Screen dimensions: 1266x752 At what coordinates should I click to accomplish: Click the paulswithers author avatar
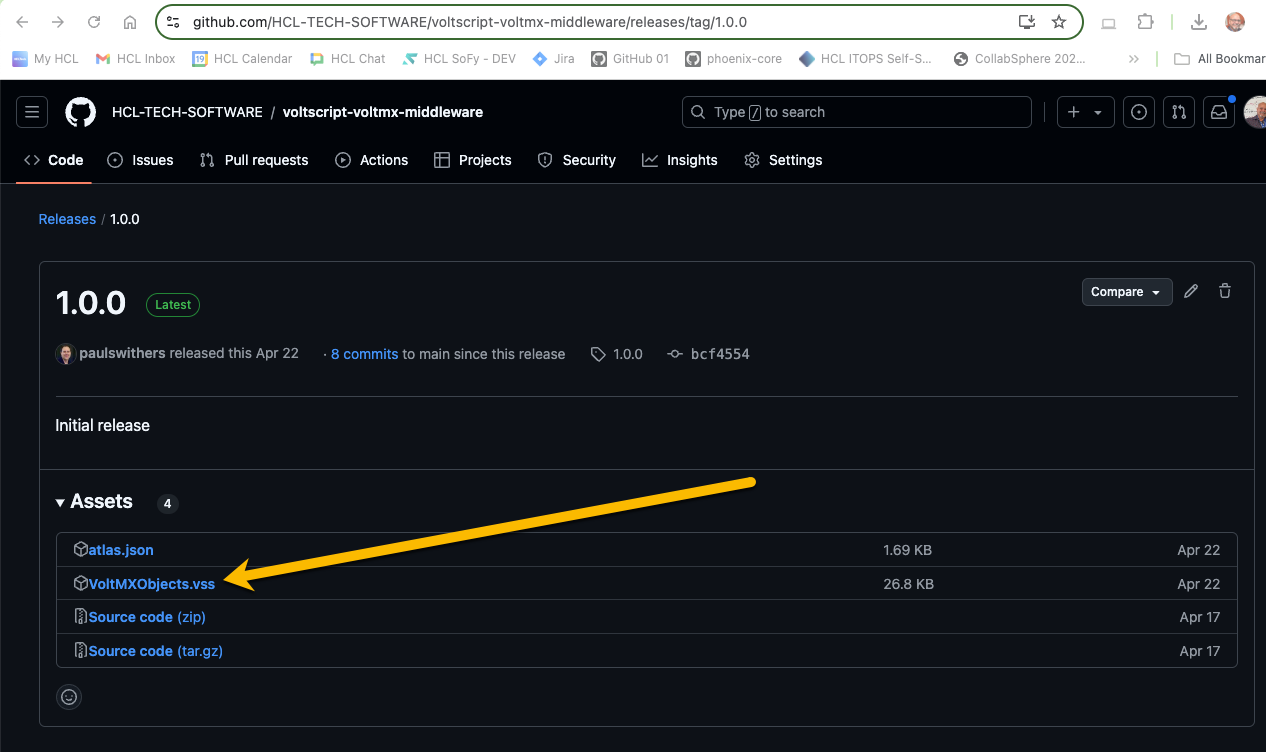point(65,354)
